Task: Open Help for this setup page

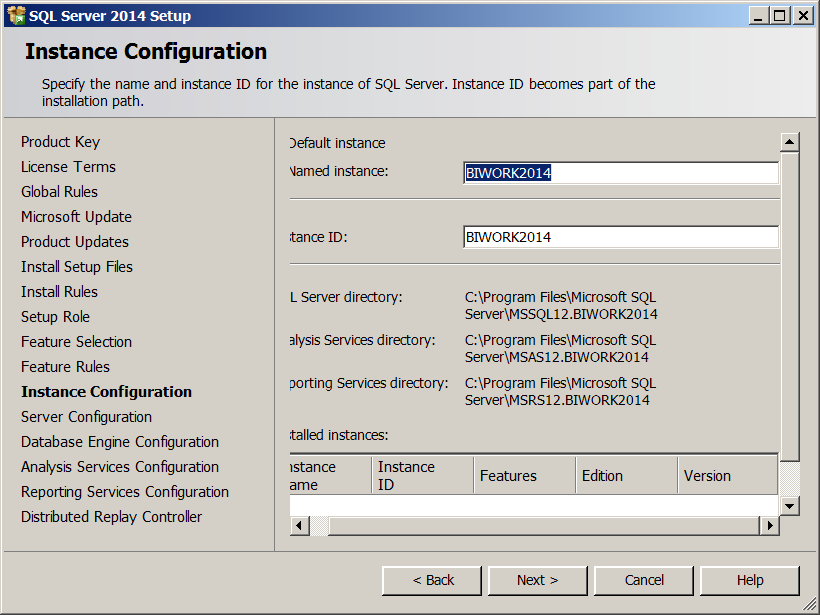Action: point(750,580)
